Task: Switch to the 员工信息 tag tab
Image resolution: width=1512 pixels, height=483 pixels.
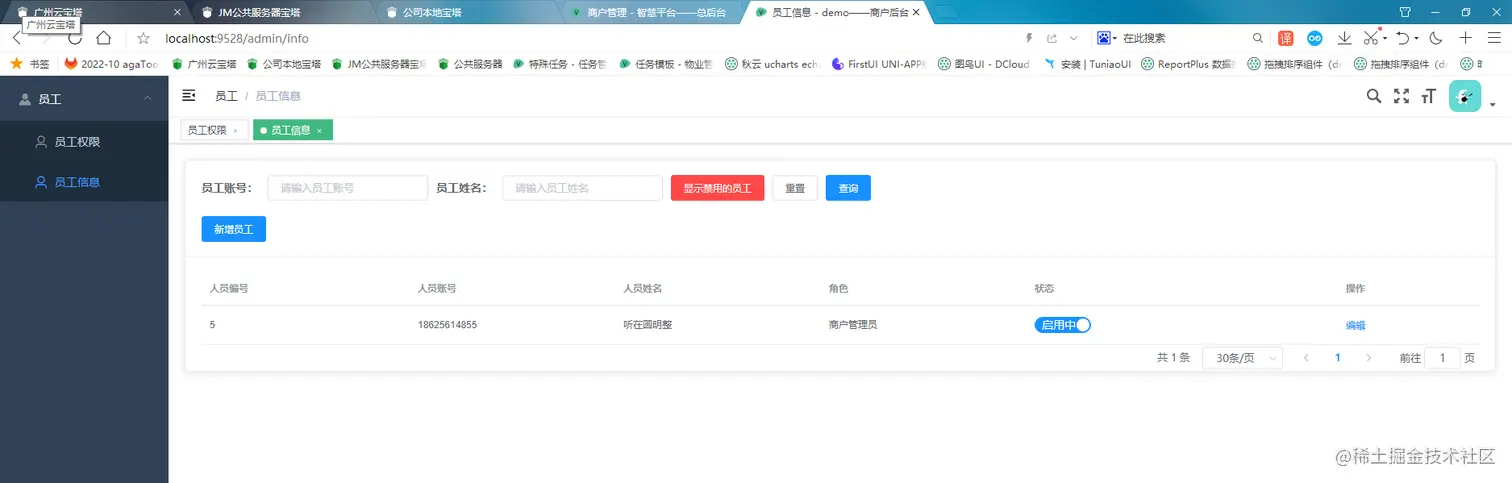Action: coord(291,131)
